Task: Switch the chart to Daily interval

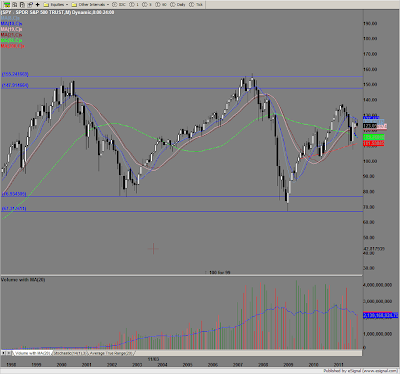Action: coord(178,5)
